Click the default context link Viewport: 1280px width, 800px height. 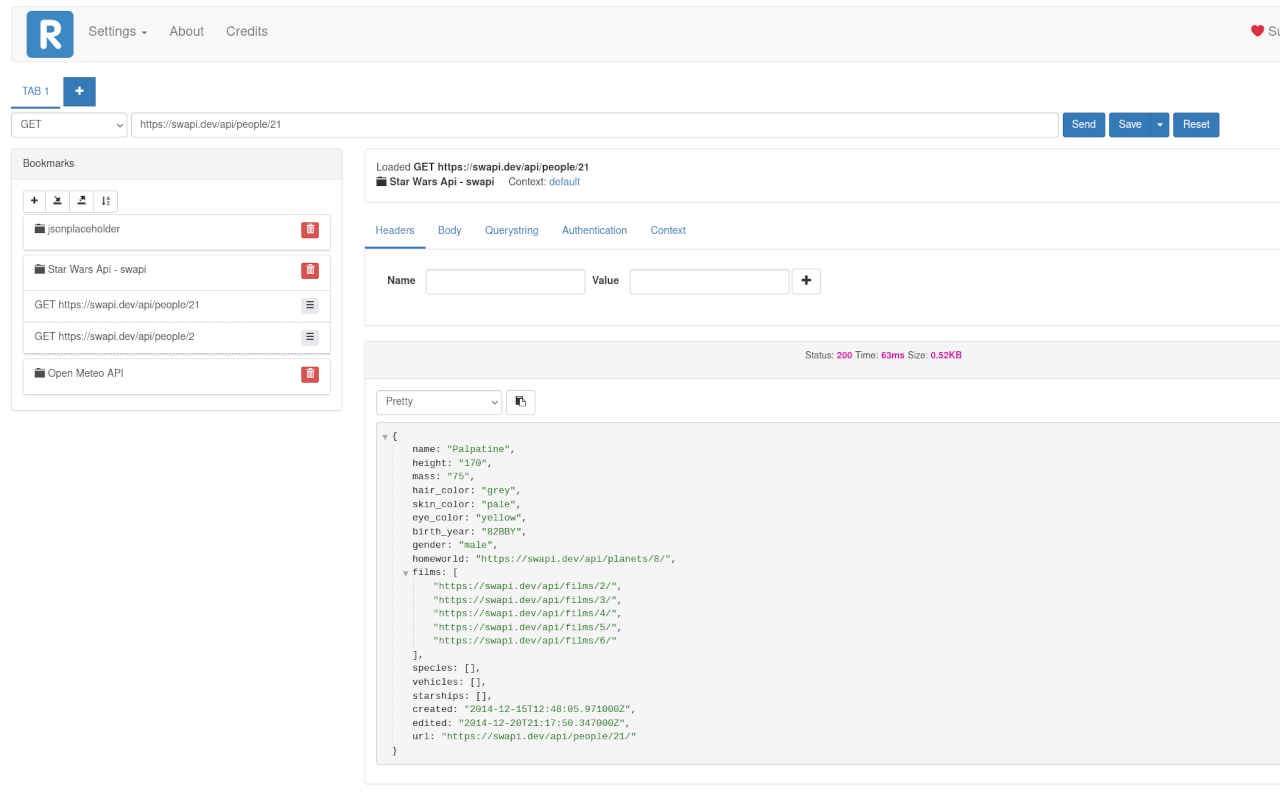point(564,182)
